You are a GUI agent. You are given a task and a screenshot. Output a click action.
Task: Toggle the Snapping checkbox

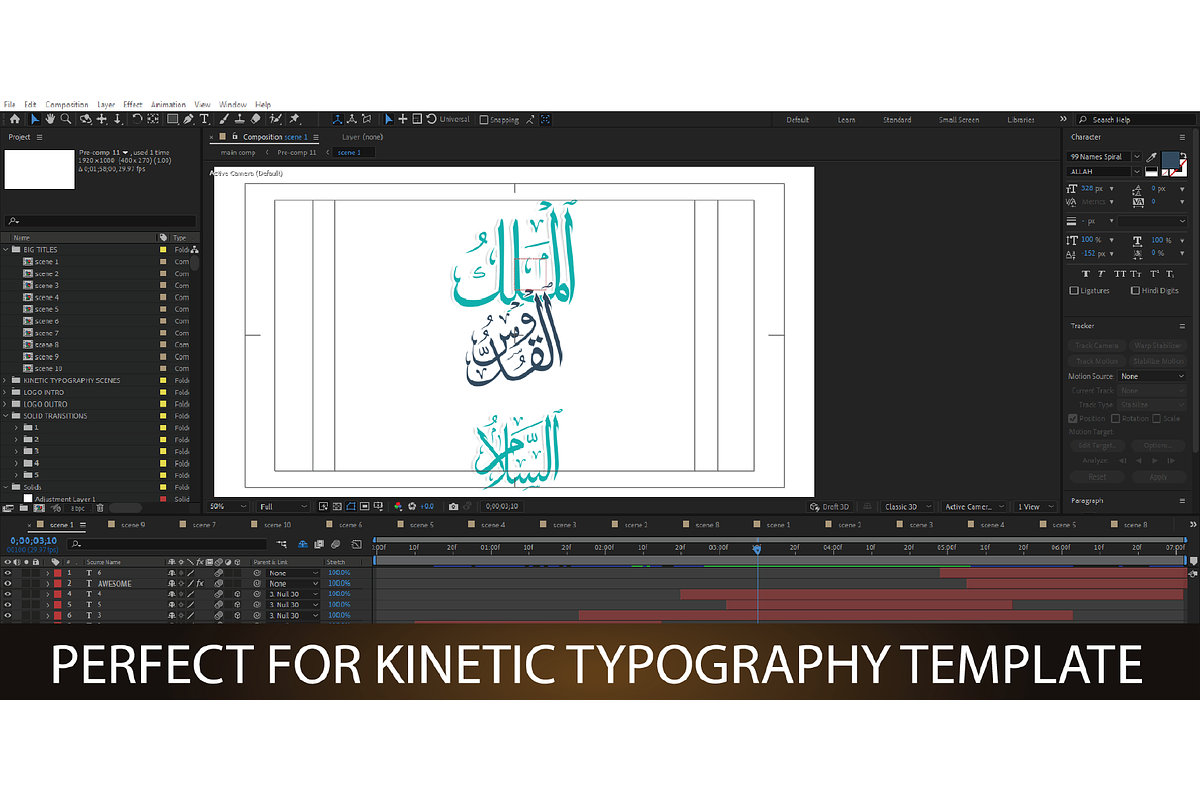point(484,120)
